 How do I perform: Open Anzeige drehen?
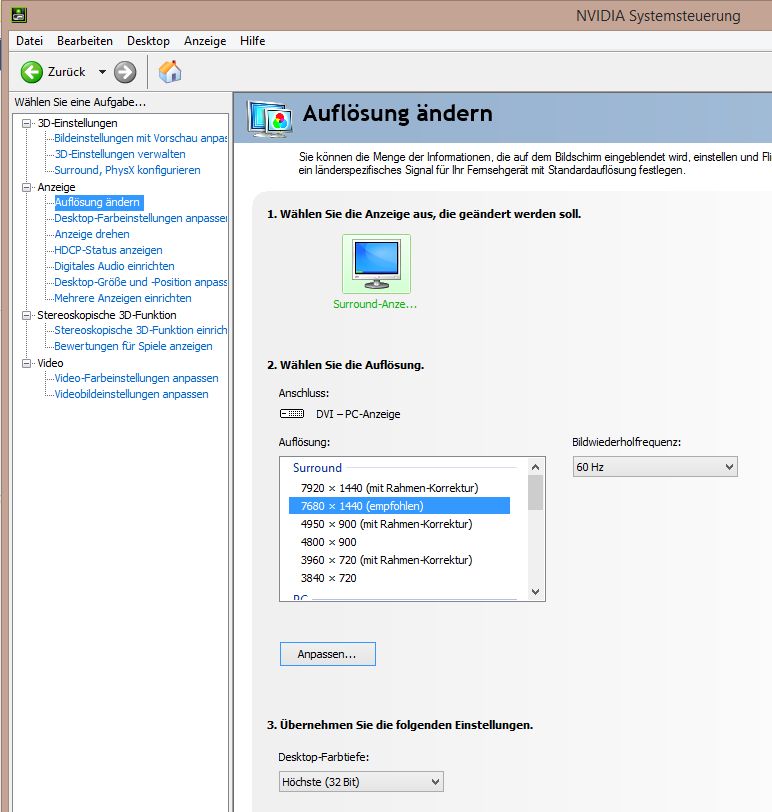92,234
